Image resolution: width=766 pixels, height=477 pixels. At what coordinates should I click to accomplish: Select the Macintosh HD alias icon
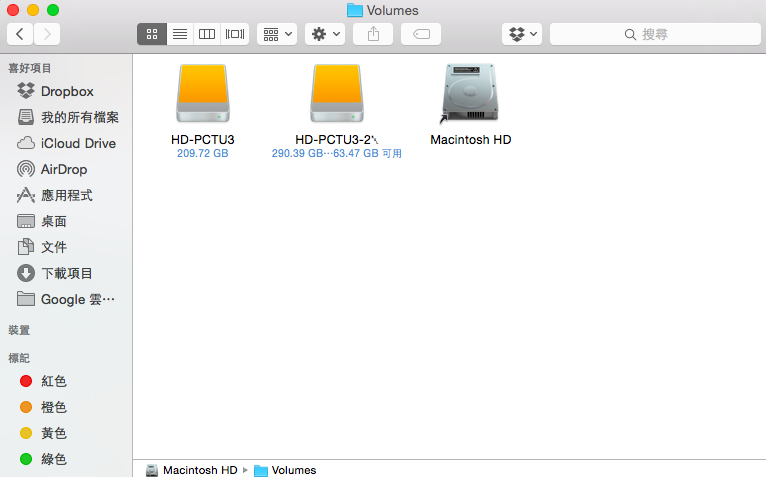470,93
